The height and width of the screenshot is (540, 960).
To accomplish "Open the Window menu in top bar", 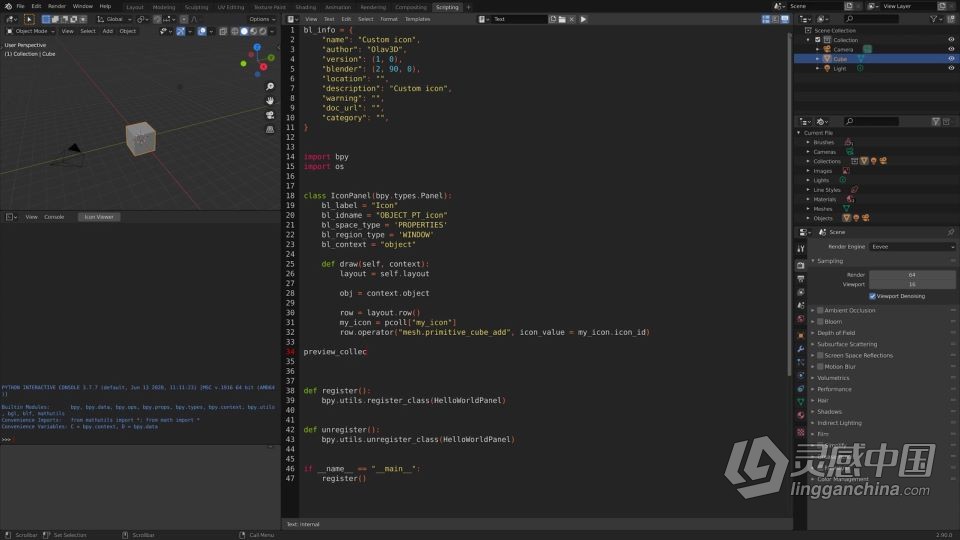I will click(83, 6).
